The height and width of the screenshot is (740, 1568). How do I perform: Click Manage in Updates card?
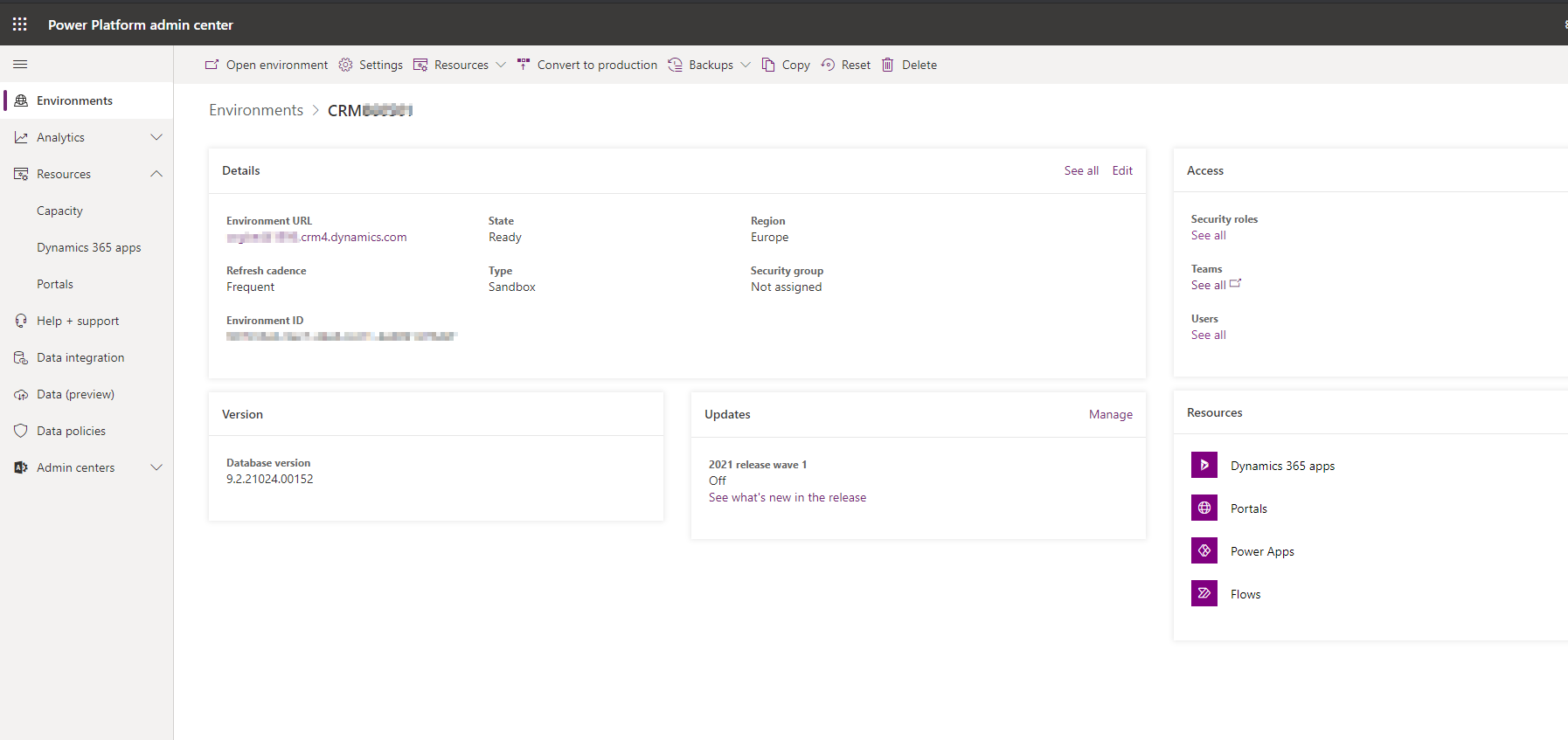pyautogui.click(x=1111, y=414)
